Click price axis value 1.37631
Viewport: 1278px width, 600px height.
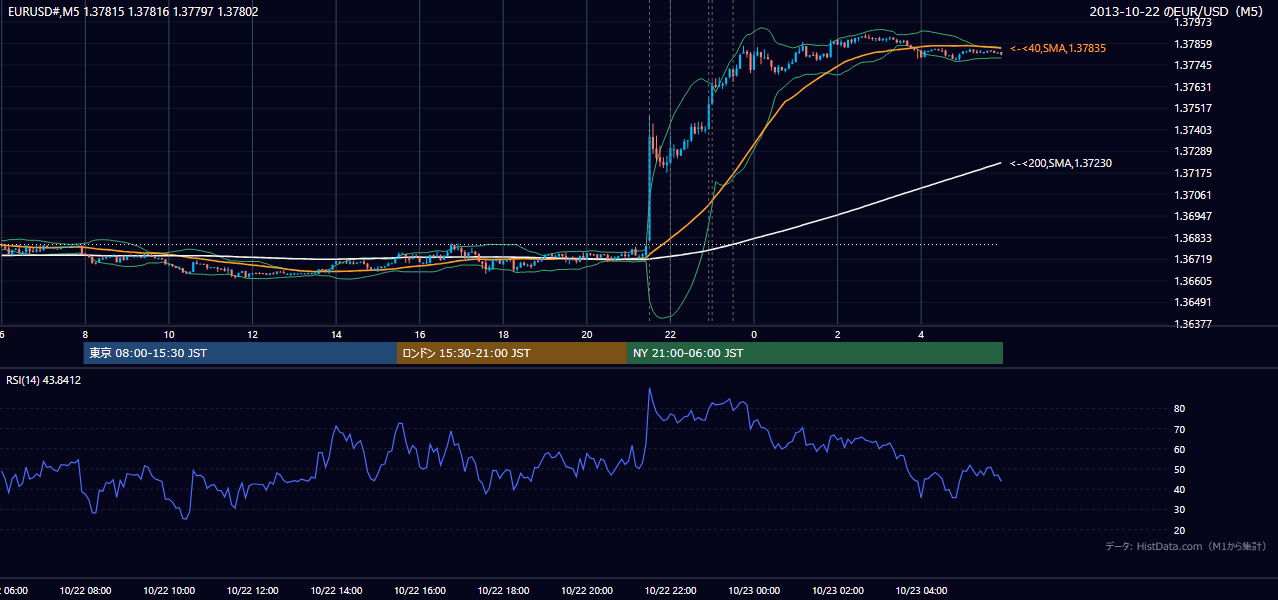point(1192,87)
